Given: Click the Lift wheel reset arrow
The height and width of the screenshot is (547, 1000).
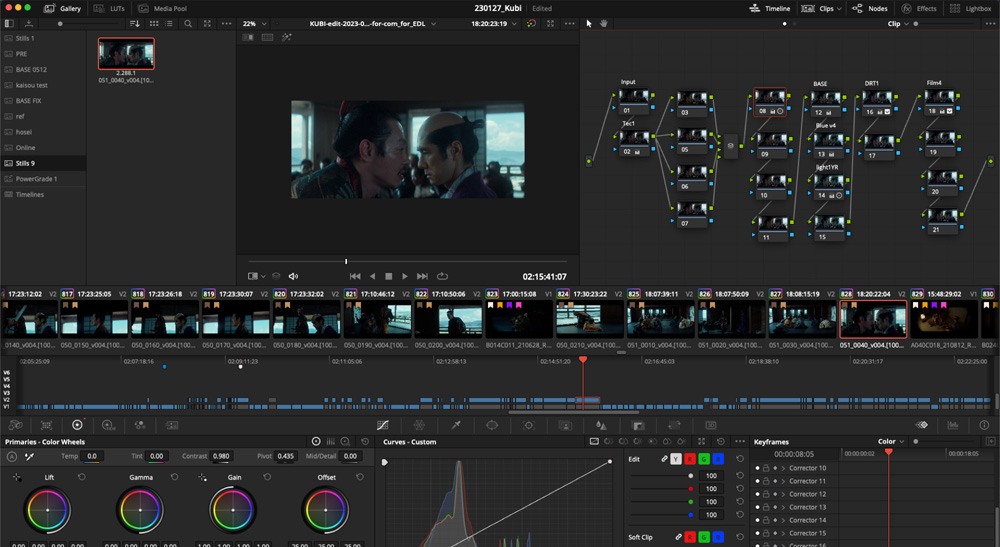Looking at the screenshot, I should coord(82,478).
